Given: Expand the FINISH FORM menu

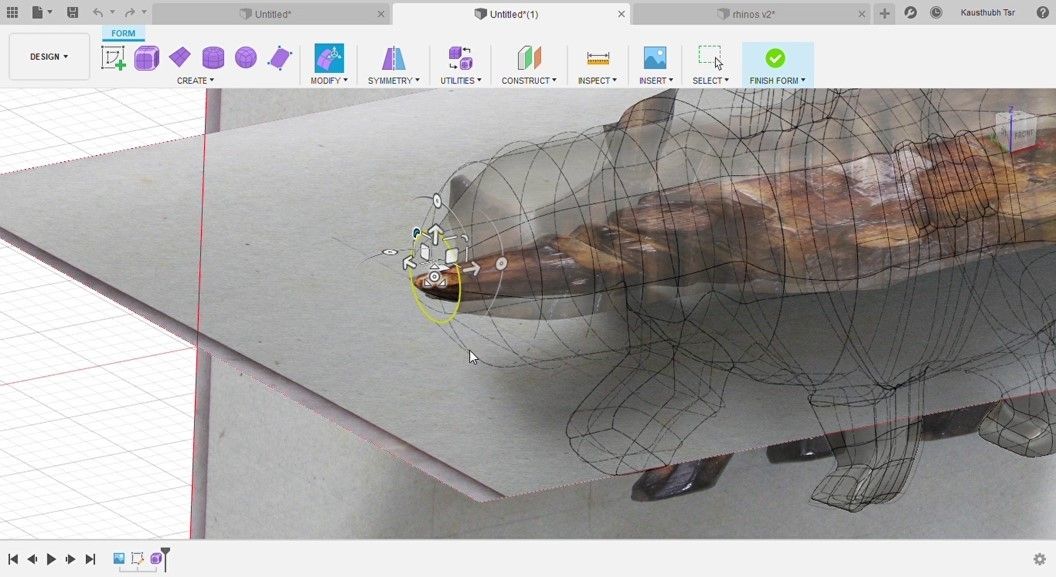Looking at the screenshot, I should (x=777, y=81).
